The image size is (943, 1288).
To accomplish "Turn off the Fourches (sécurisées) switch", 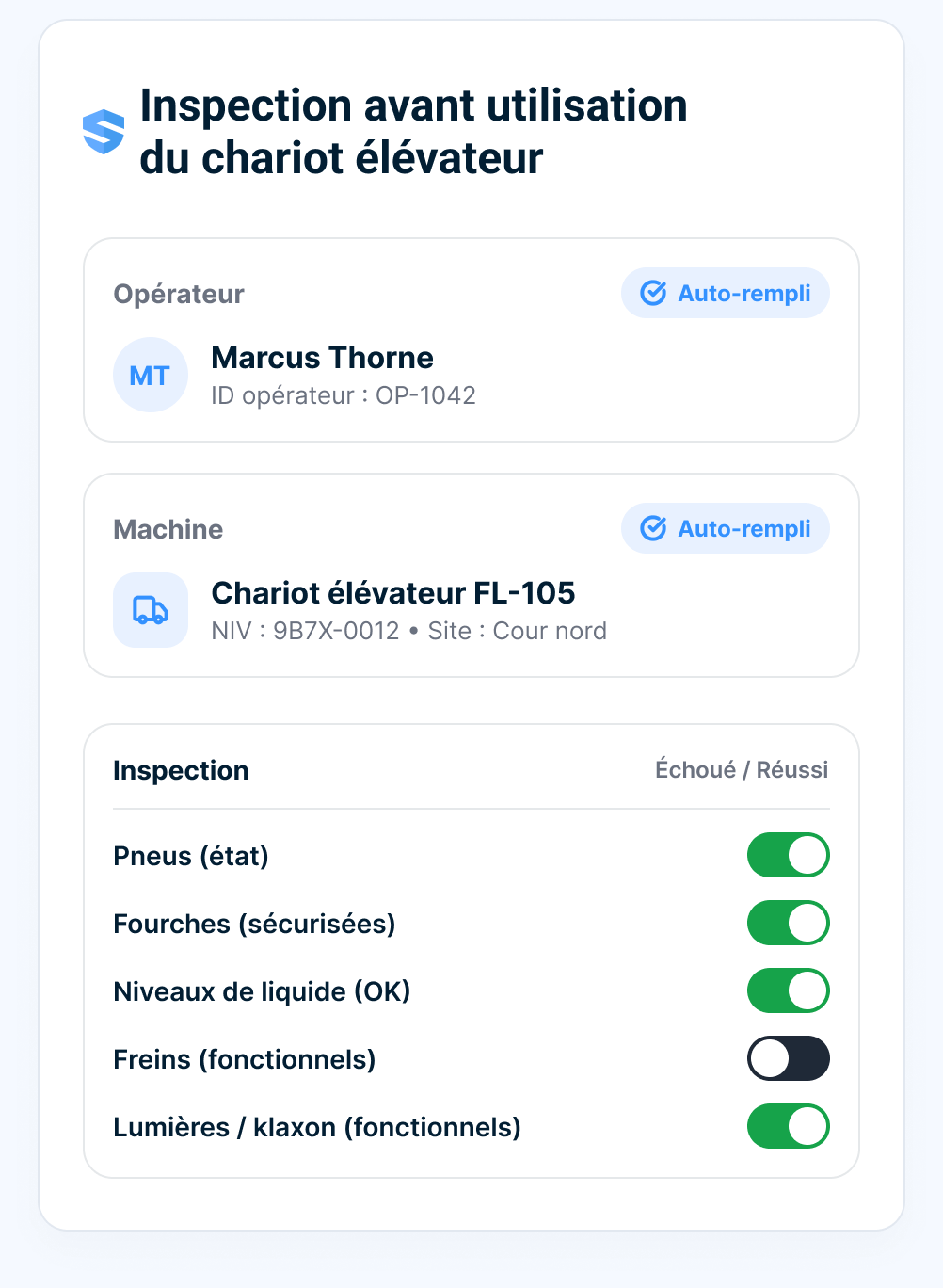I will point(789,923).
